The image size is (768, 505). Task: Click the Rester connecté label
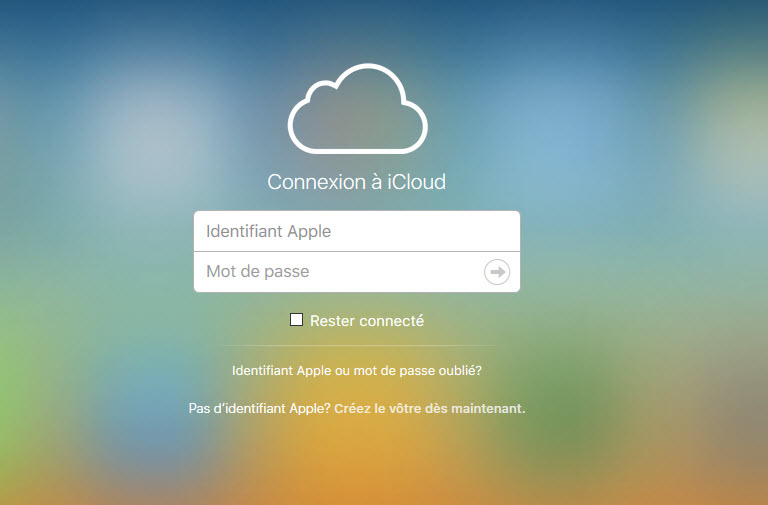(367, 321)
